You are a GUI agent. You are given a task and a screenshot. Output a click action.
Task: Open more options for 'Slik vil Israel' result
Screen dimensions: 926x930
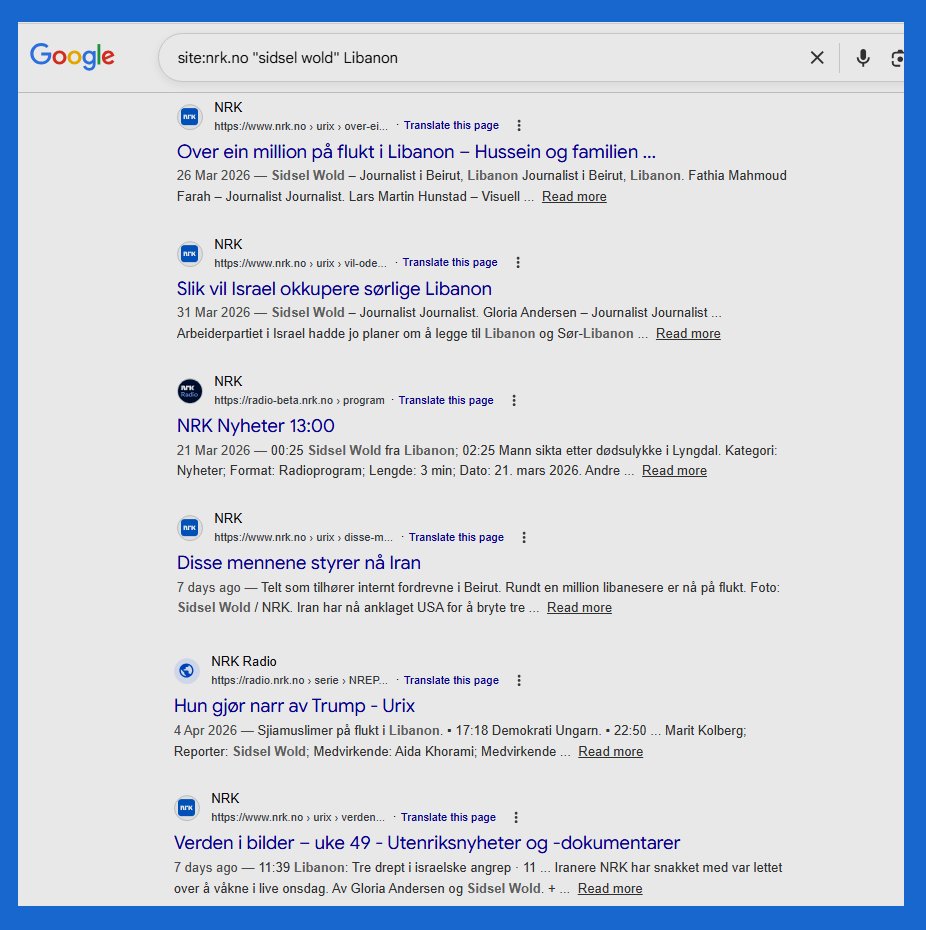pyautogui.click(x=518, y=262)
